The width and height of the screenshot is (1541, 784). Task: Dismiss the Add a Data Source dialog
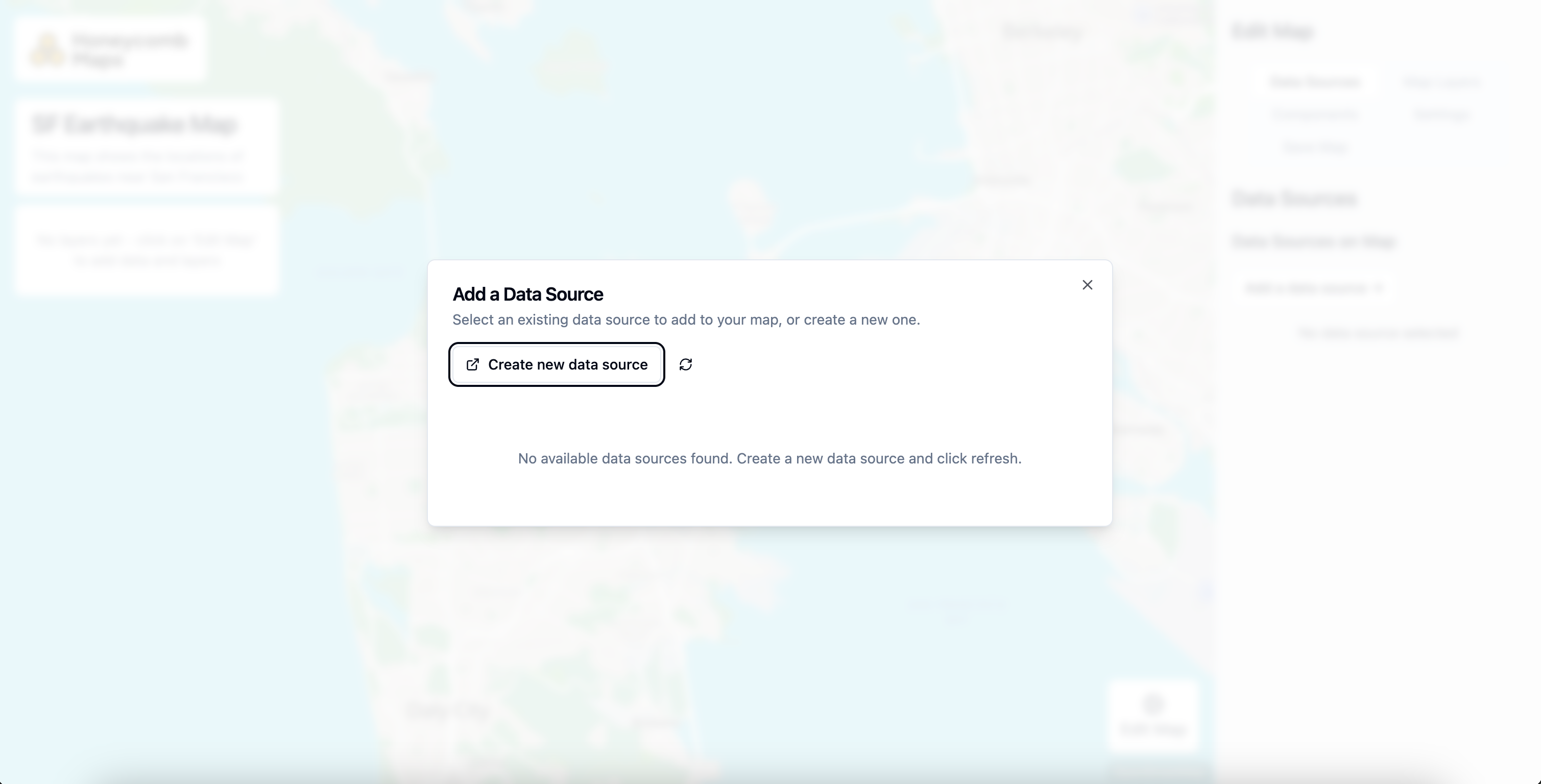pyautogui.click(x=1087, y=285)
